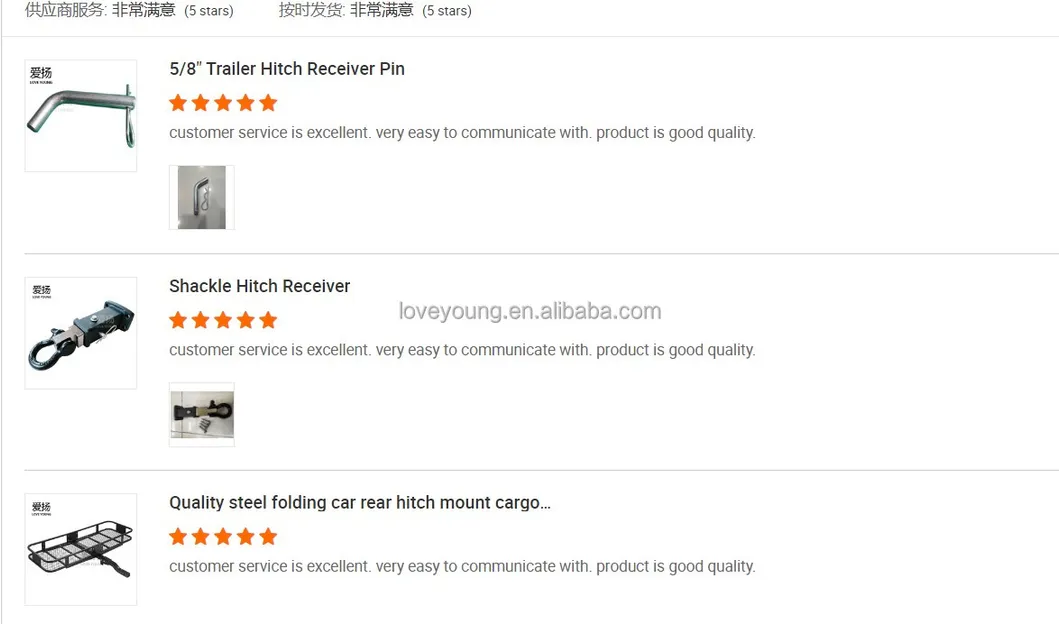
Task: Open Quality steel folding car rear hitch listing
Action: click(x=360, y=502)
